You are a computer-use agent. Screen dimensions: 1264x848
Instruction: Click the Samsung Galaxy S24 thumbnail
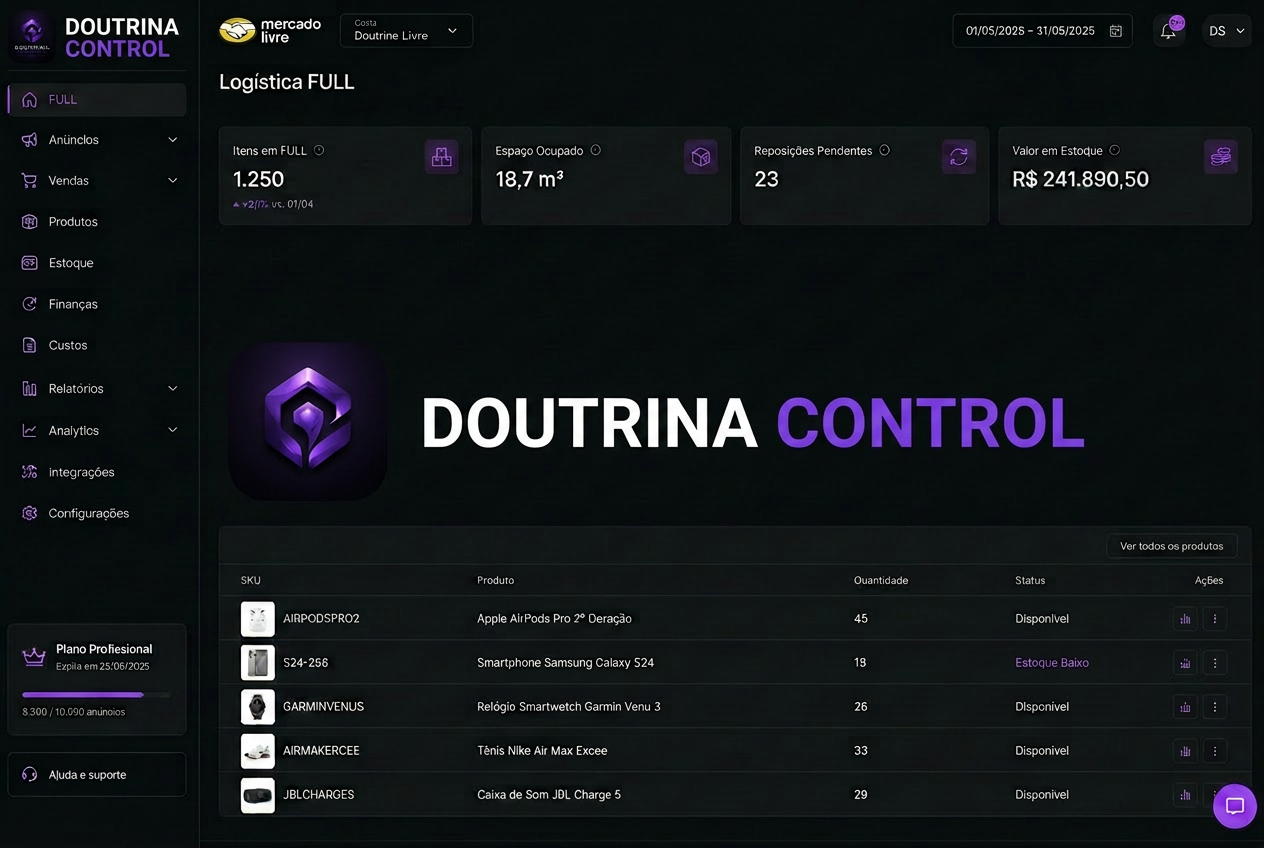[258, 663]
